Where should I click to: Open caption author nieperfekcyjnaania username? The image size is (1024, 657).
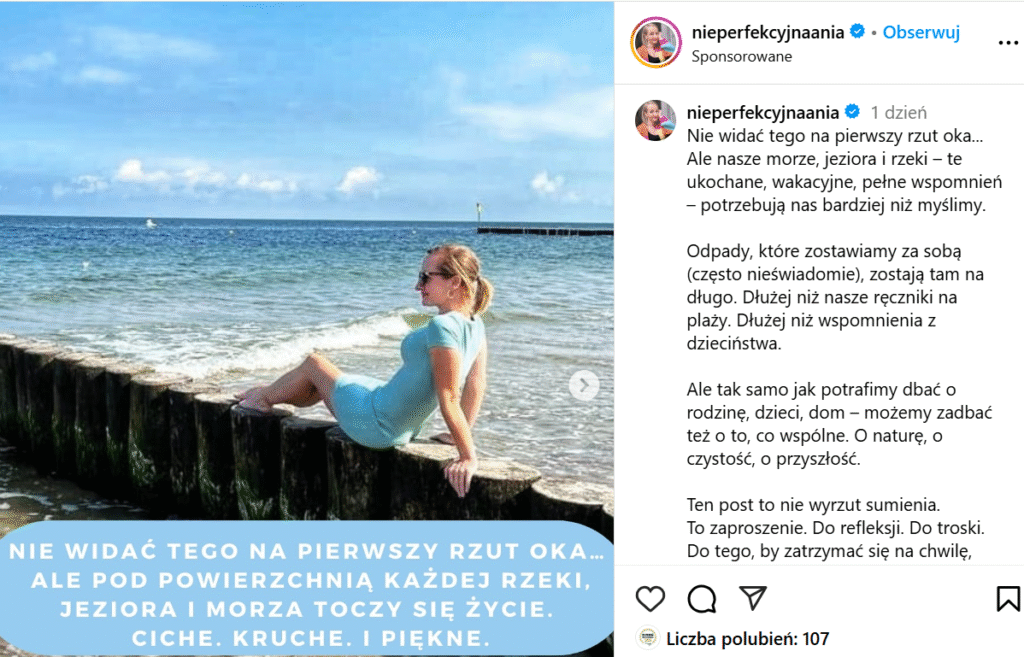tap(762, 113)
